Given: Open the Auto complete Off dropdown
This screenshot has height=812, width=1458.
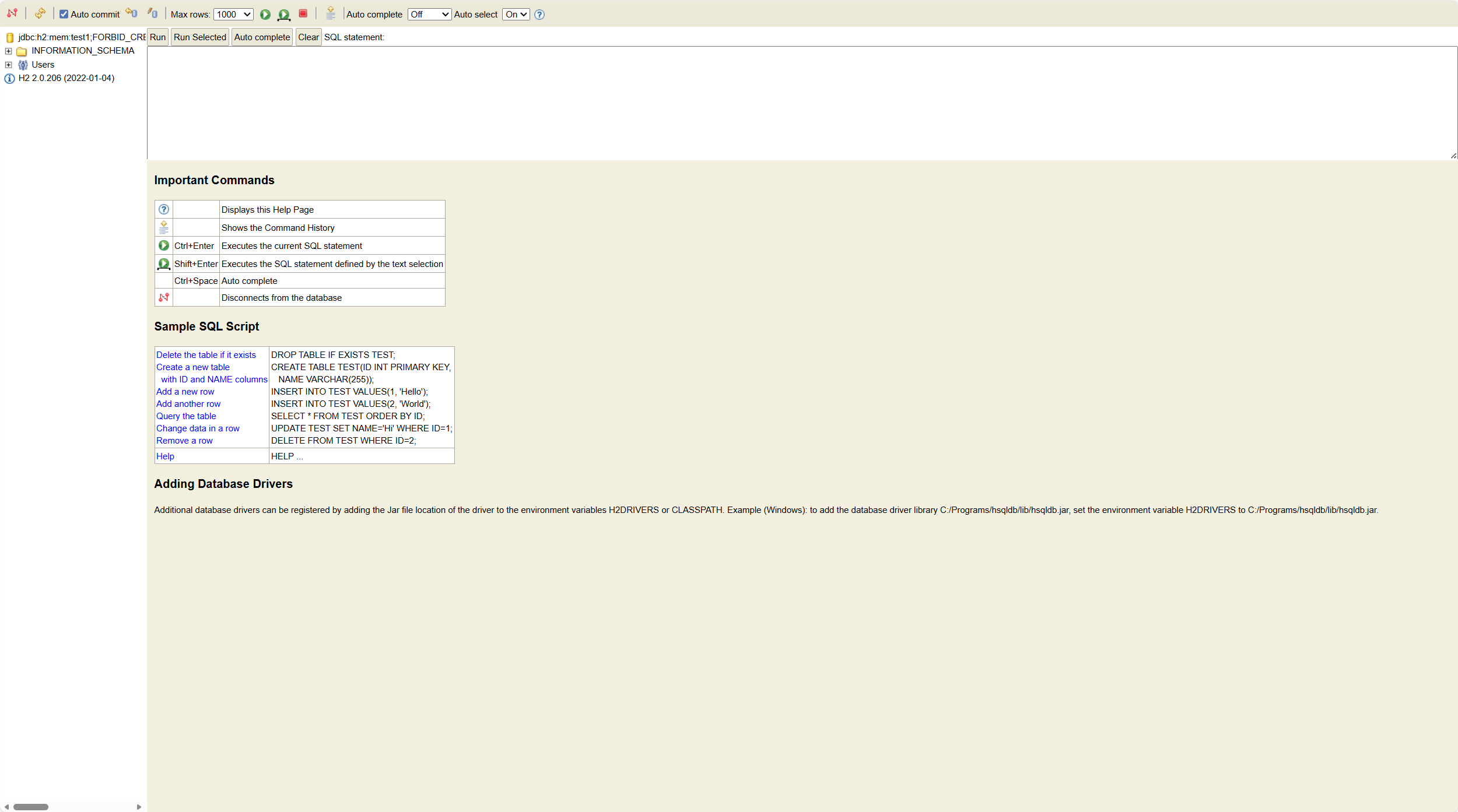Looking at the screenshot, I should point(429,15).
